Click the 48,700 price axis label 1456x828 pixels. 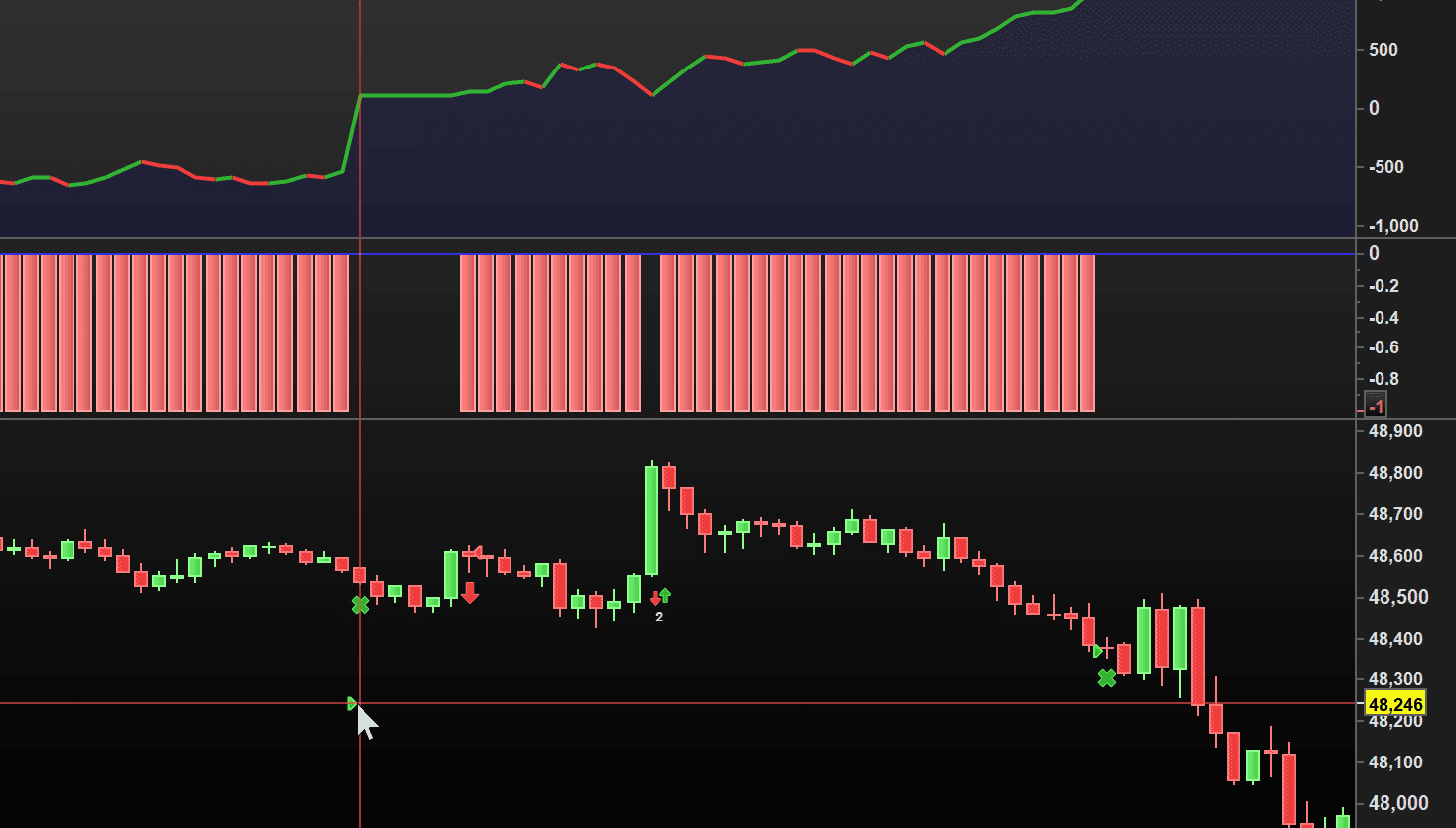tap(1395, 515)
